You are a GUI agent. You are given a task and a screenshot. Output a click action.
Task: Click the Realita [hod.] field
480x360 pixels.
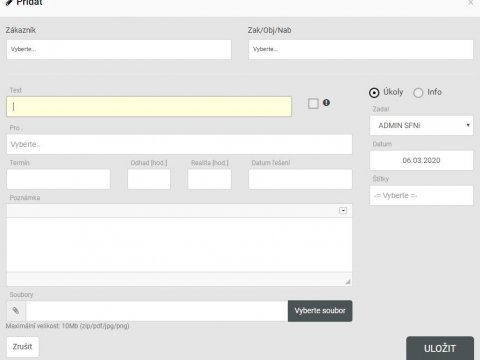pyautogui.click(x=209, y=179)
